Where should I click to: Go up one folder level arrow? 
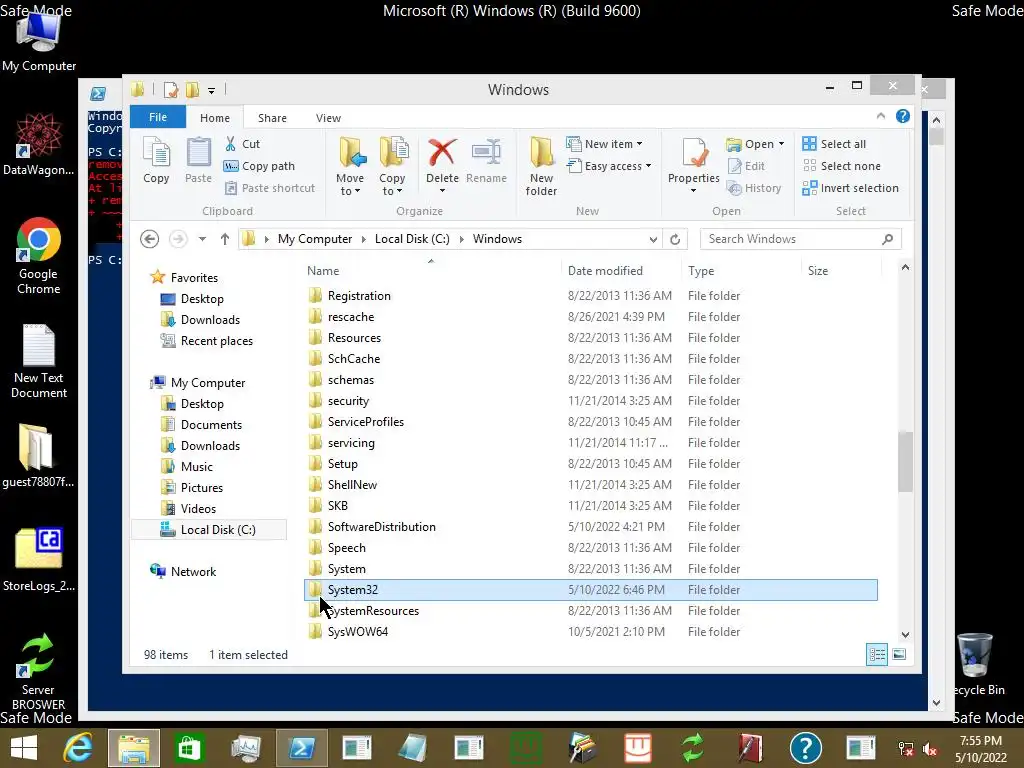[x=225, y=239]
